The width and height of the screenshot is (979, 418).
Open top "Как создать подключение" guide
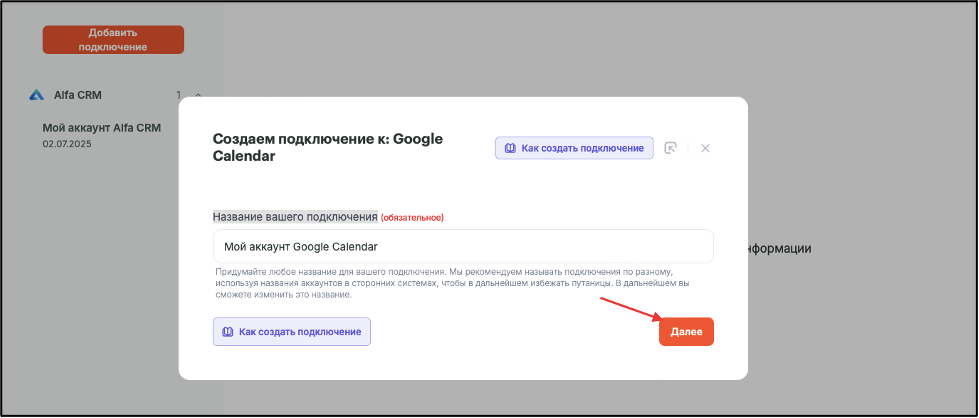(574, 148)
